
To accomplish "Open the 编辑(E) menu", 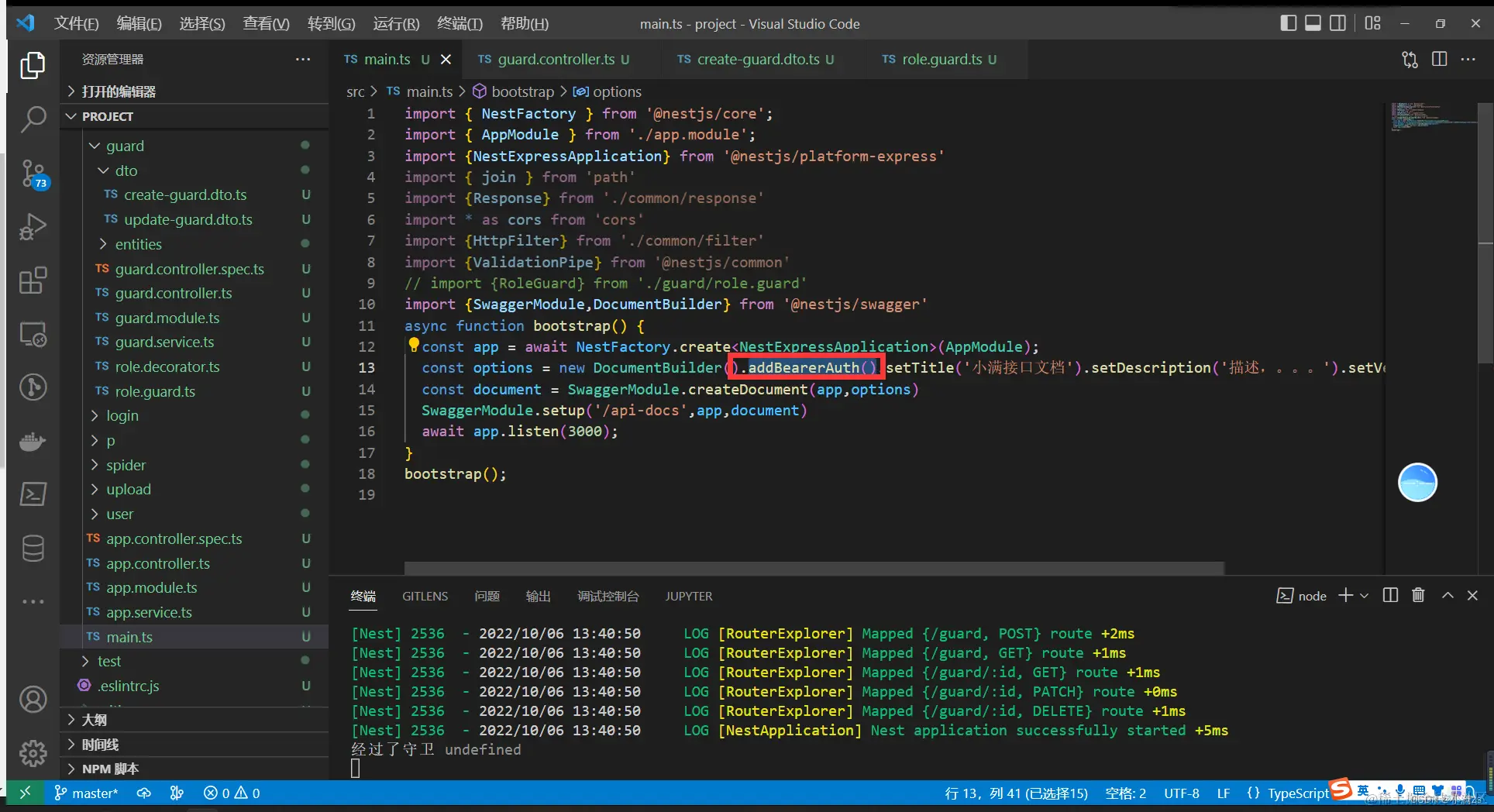I will (x=139, y=23).
